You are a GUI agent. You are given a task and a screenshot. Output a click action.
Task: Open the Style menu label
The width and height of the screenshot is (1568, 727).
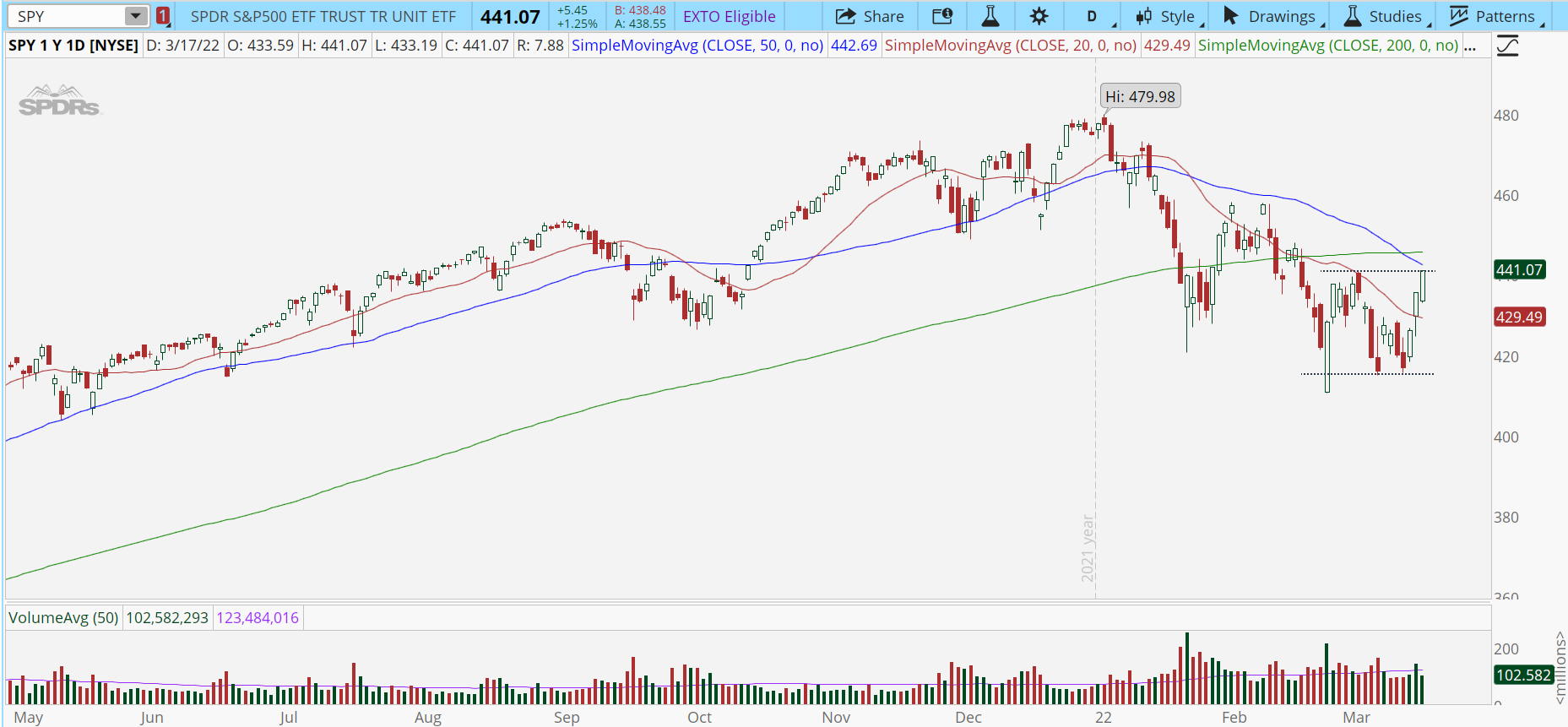point(1177,17)
